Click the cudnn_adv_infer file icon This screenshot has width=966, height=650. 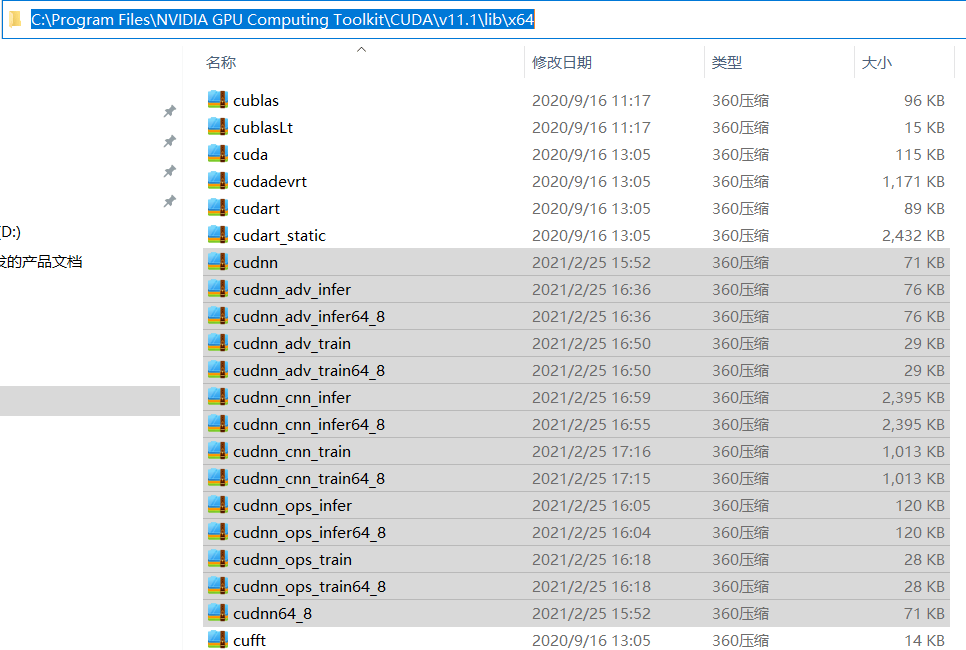click(x=218, y=289)
